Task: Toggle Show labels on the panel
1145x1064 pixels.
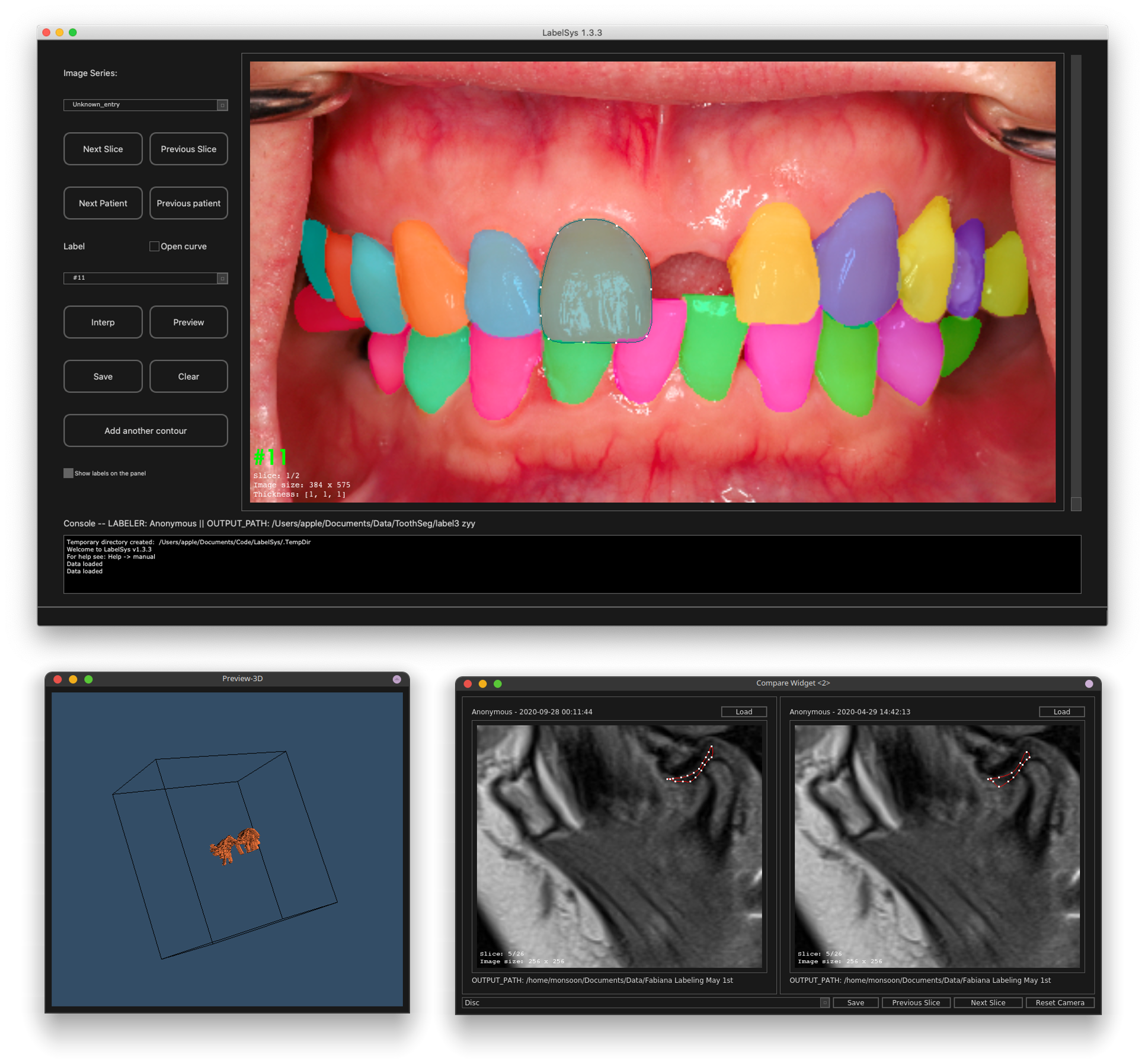Action: (69, 473)
